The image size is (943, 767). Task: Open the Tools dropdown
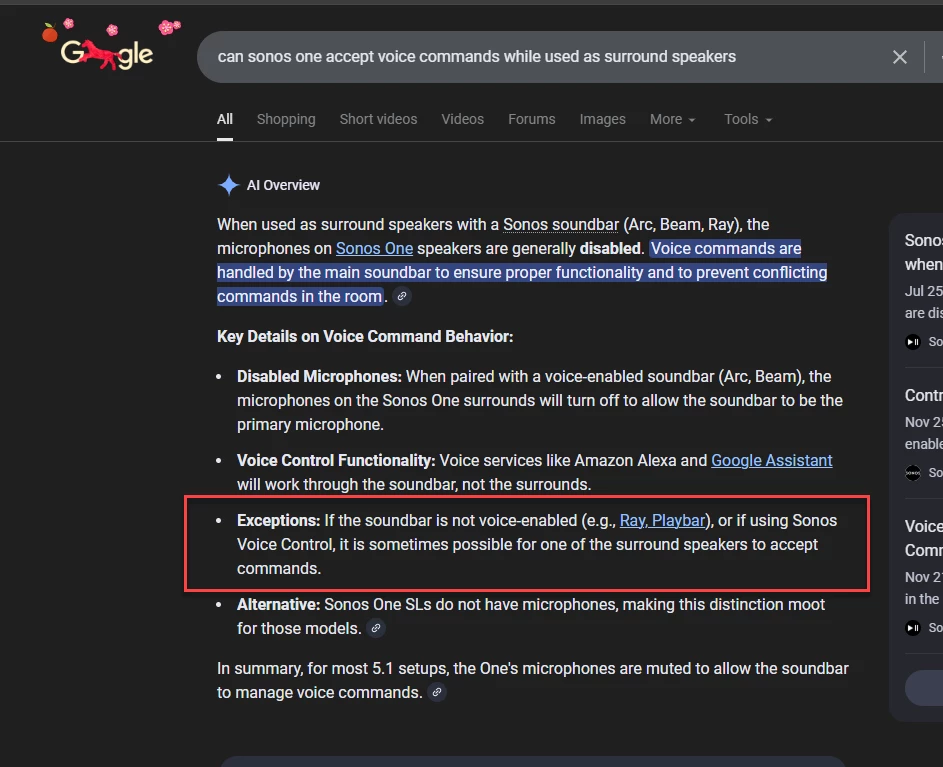(748, 119)
